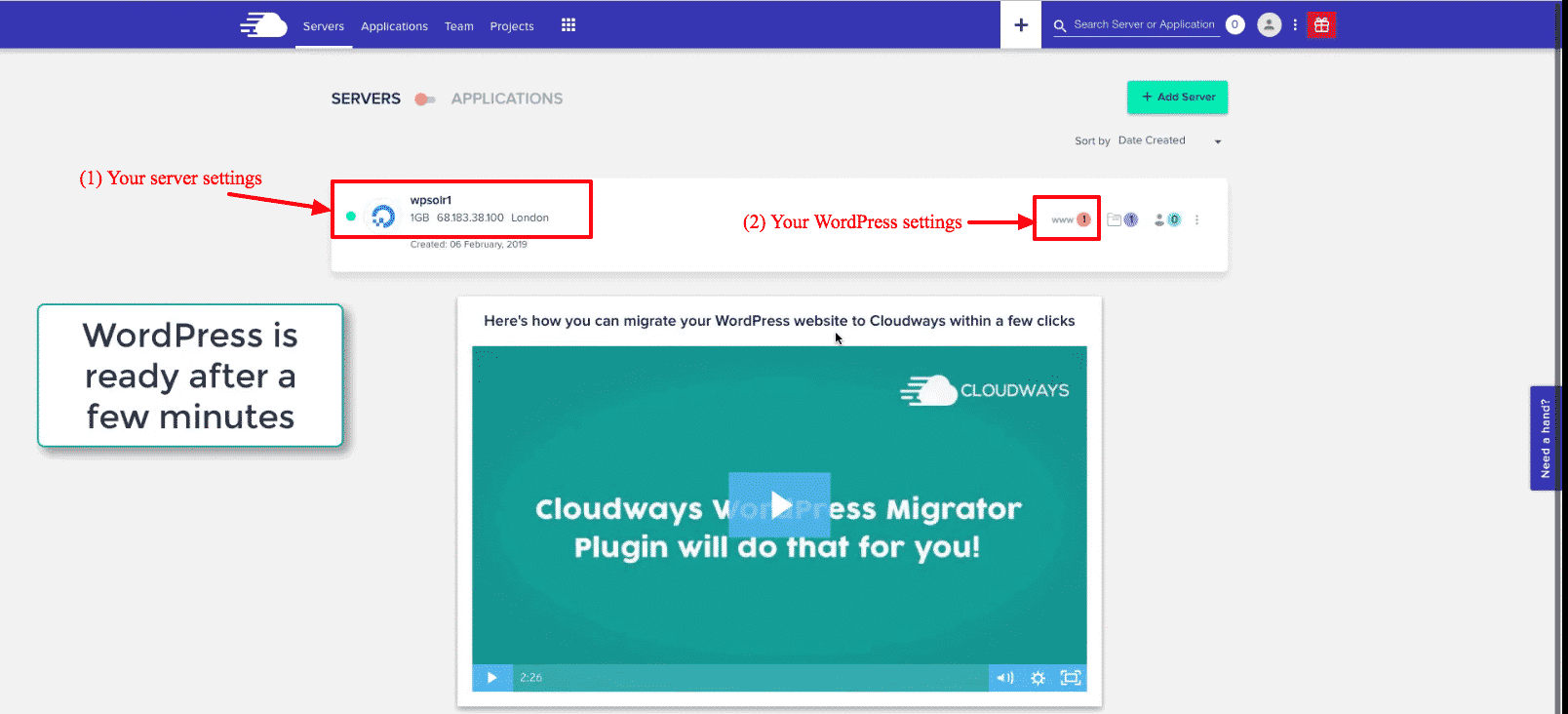The image size is (1568, 714).
Task: Open the wpsolr1 server options menu
Action: tap(1196, 219)
